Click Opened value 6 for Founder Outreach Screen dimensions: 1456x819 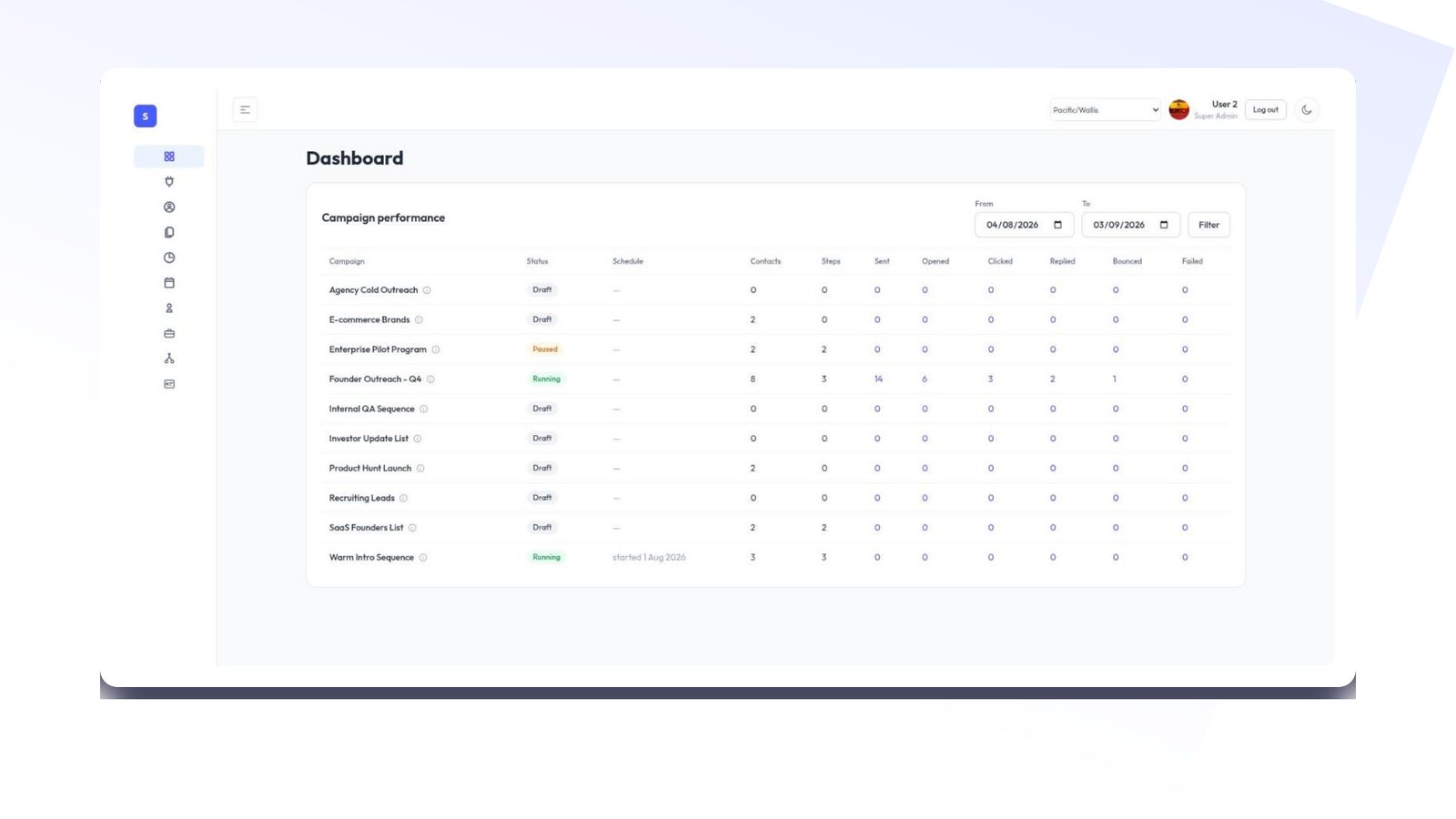coord(925,379)
